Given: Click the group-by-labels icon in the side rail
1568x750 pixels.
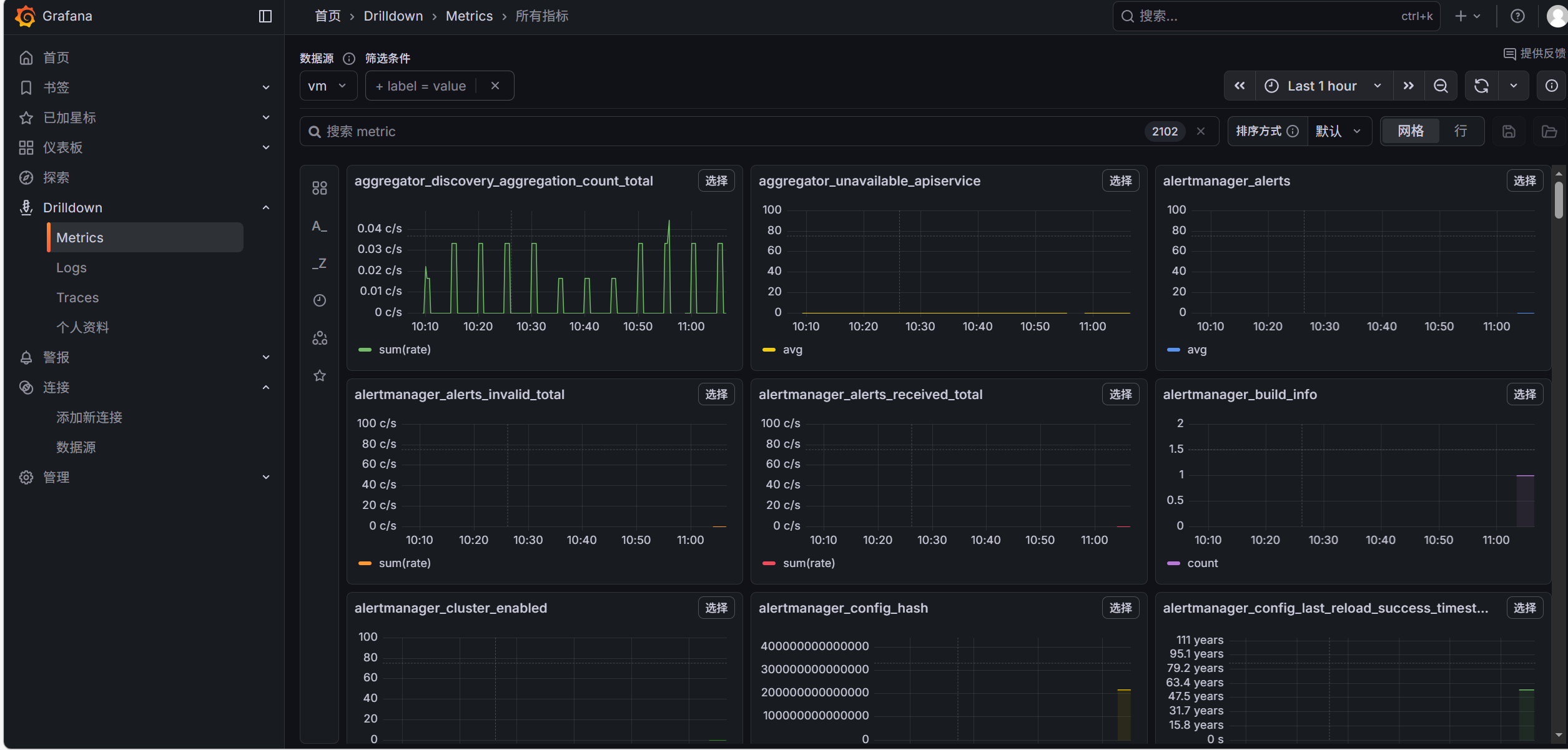Looking at the screenshot, I should click(320, 338).
